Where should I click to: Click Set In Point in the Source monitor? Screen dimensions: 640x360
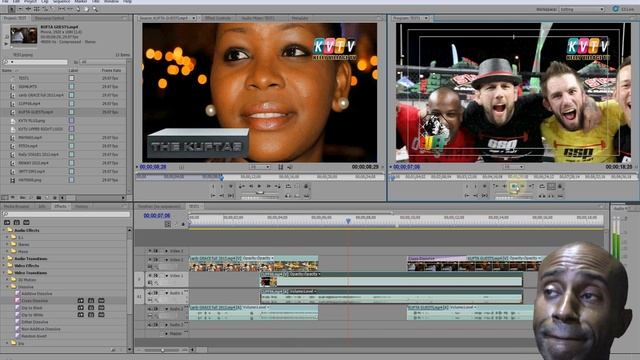pos(213,186)
